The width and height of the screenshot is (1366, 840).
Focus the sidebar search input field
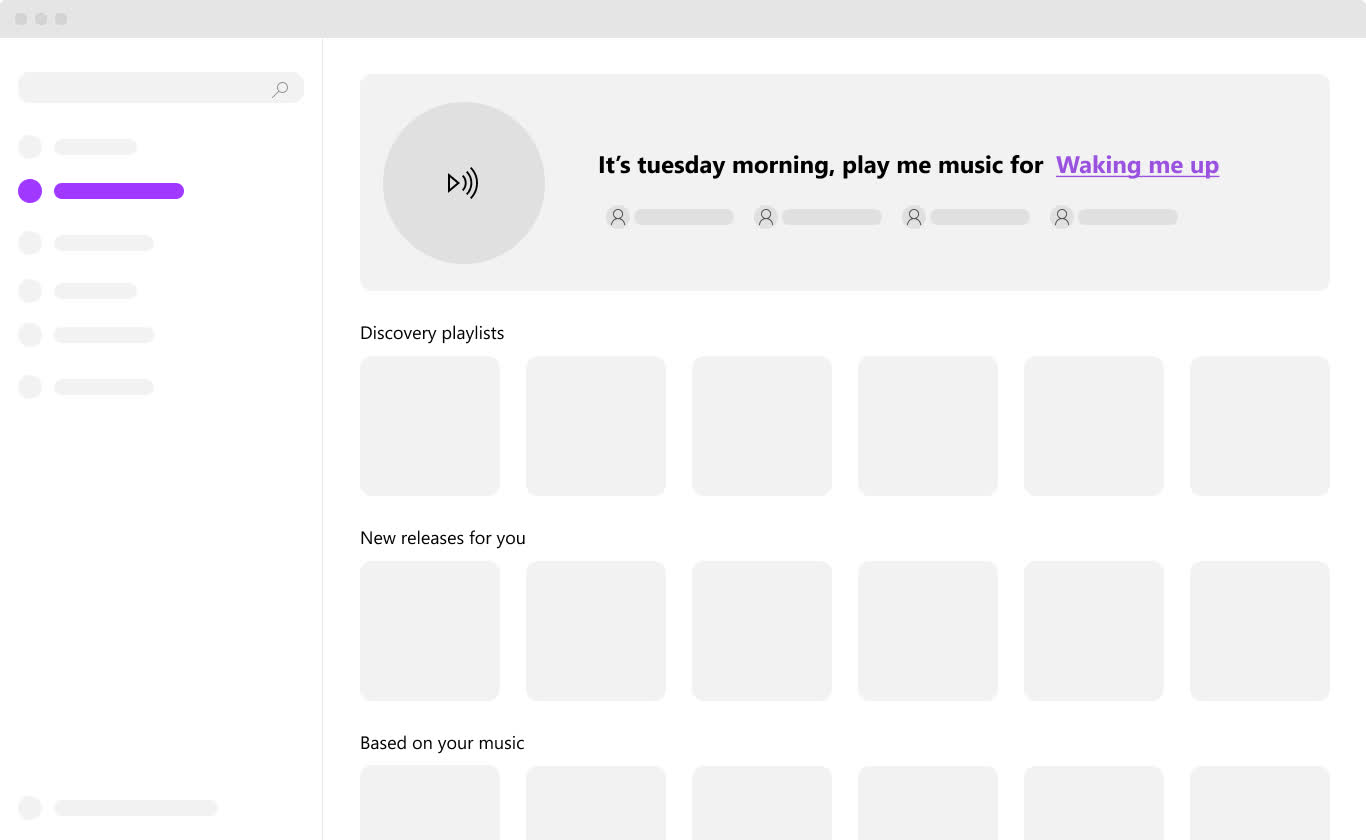161,88
